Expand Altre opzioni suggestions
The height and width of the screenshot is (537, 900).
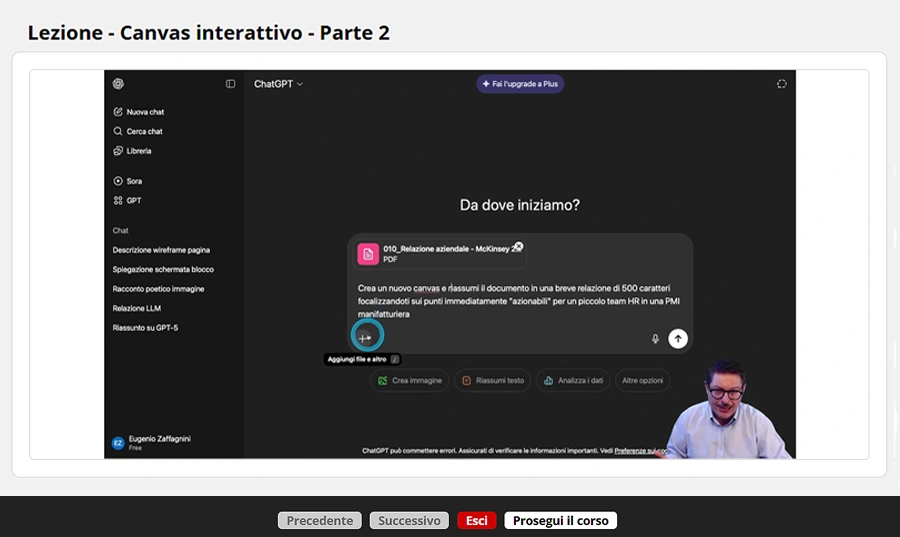[642, 380]
